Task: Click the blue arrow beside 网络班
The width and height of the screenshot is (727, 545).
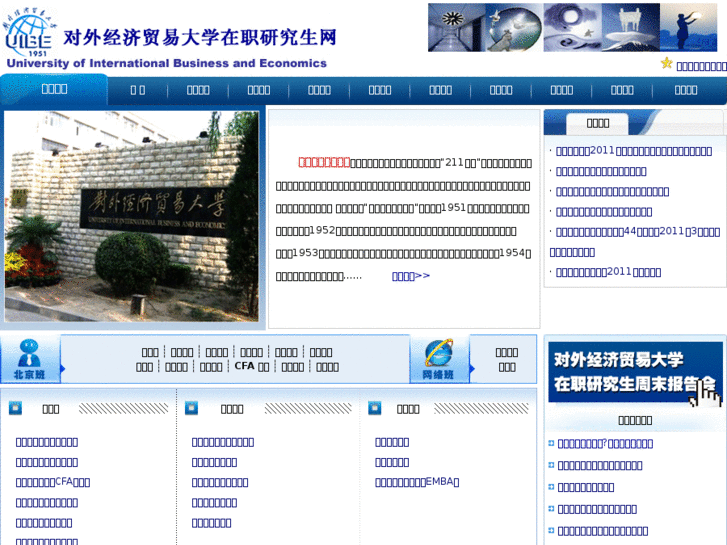Action: point(472,369)
